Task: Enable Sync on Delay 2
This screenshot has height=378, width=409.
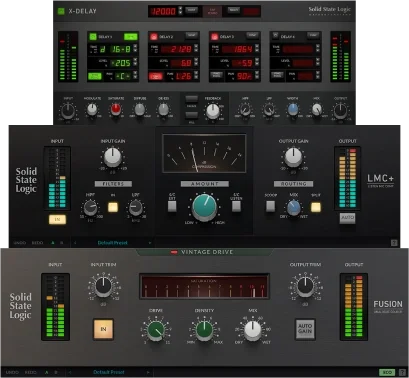Action: (191, 35)
